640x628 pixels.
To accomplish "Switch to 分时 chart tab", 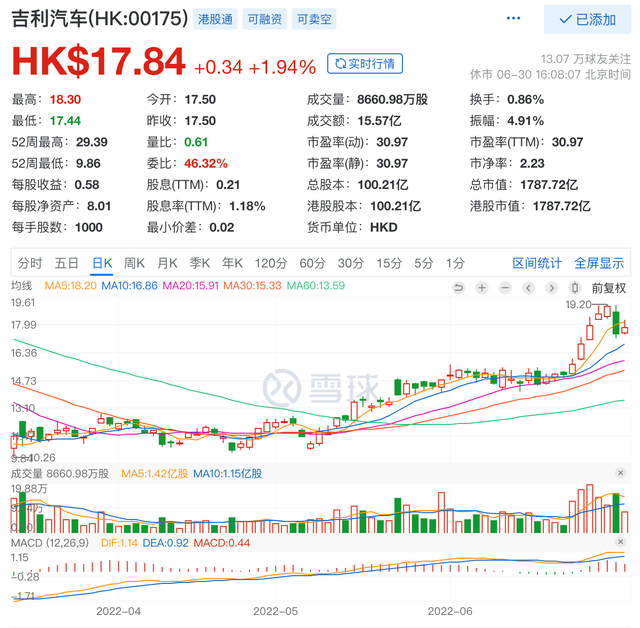I will tap(30, 263).
